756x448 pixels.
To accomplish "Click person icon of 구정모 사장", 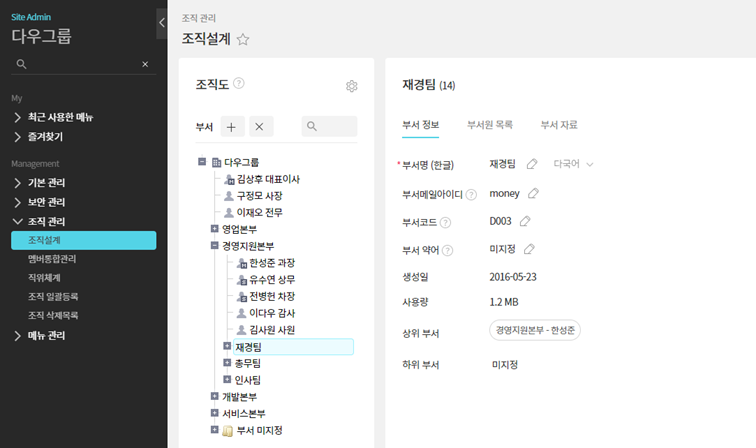I will [229, 196].
